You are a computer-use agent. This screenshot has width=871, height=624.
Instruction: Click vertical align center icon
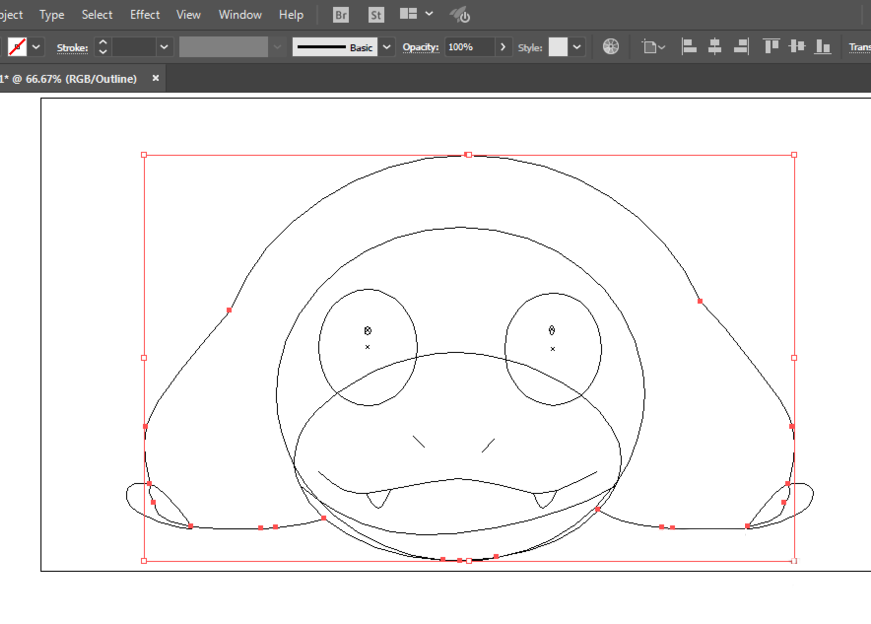[797, 47]
